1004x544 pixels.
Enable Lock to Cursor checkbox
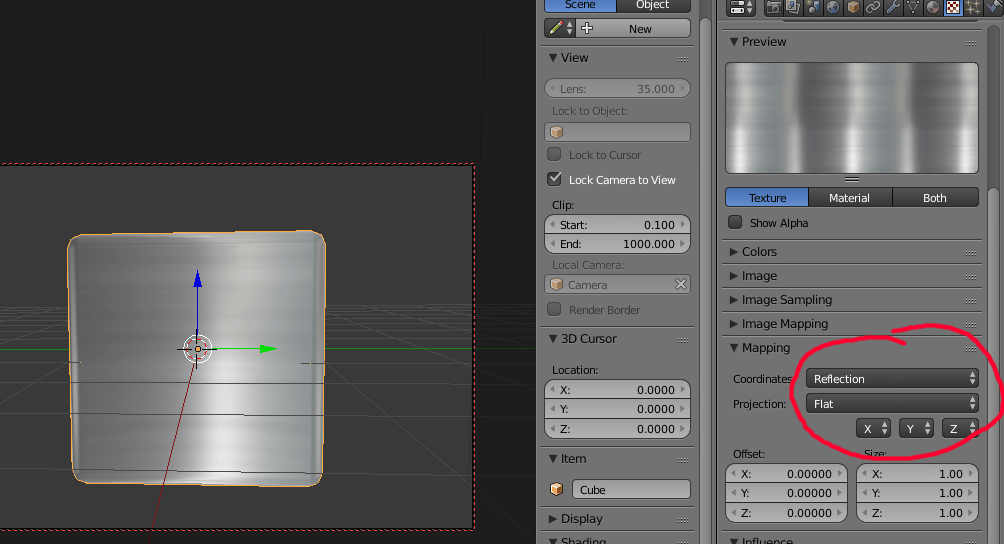[x=555, y=154]
